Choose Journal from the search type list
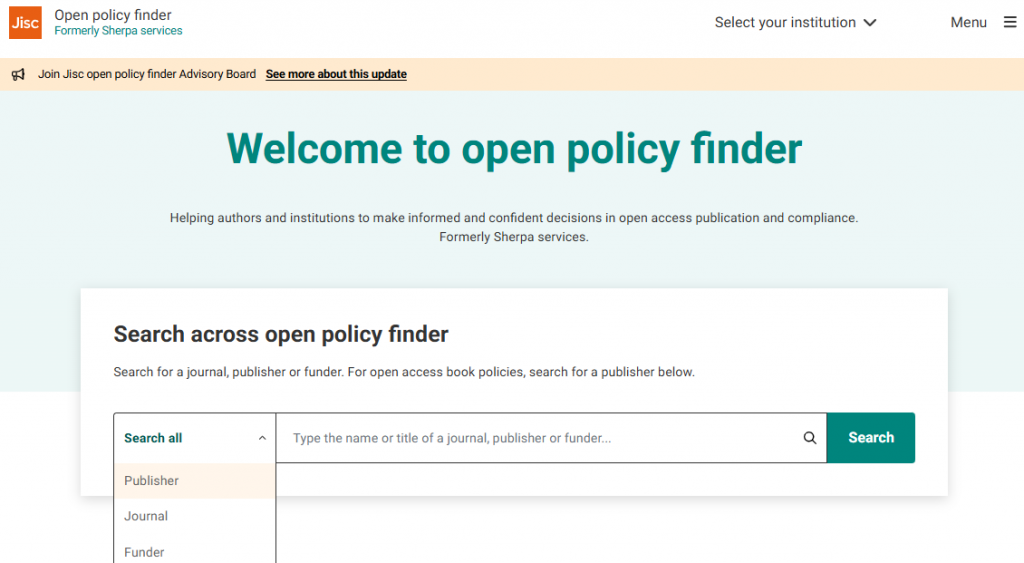 (195, 516)
